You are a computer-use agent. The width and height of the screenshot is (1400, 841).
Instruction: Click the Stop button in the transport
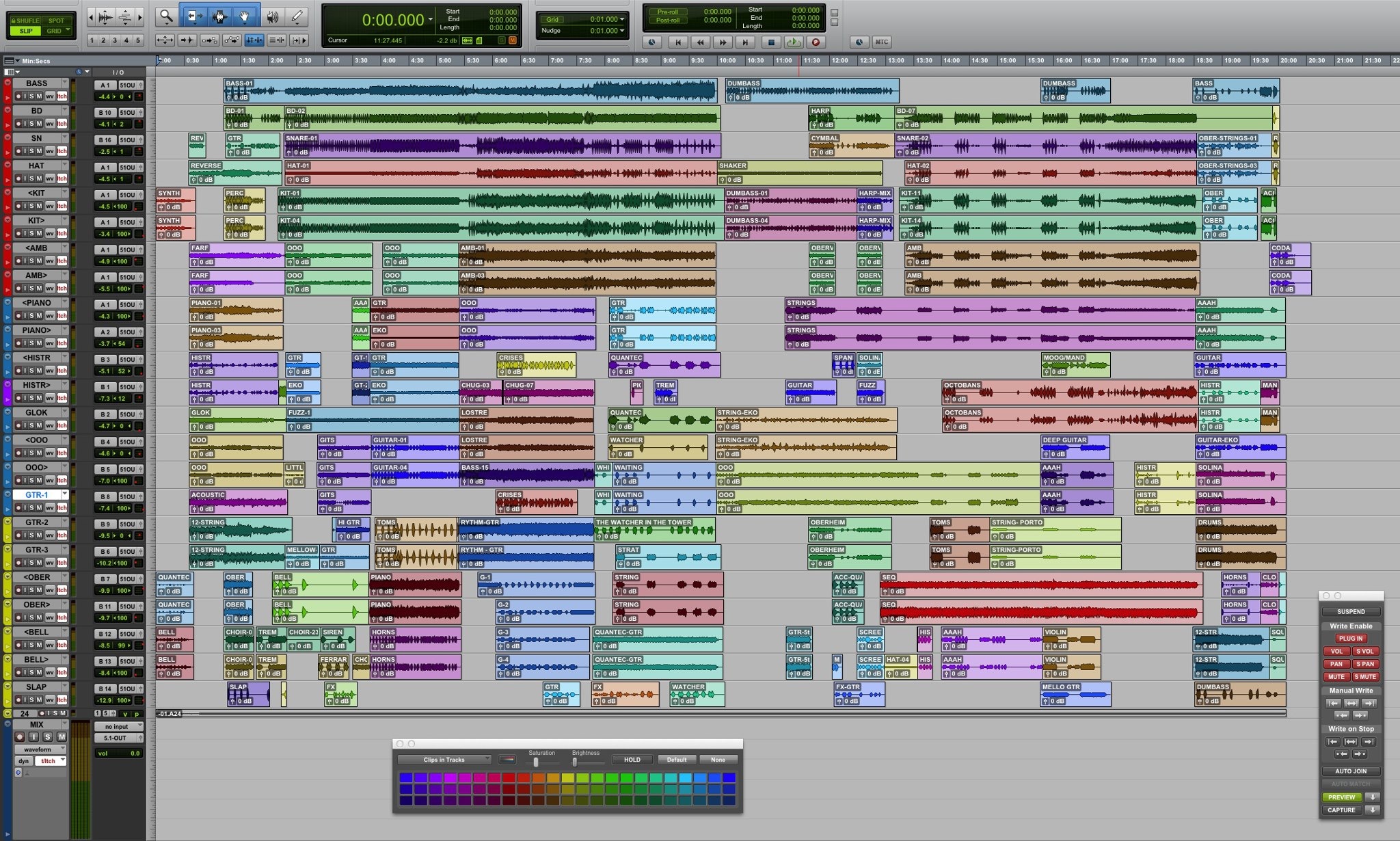click(x=771, y=42)
